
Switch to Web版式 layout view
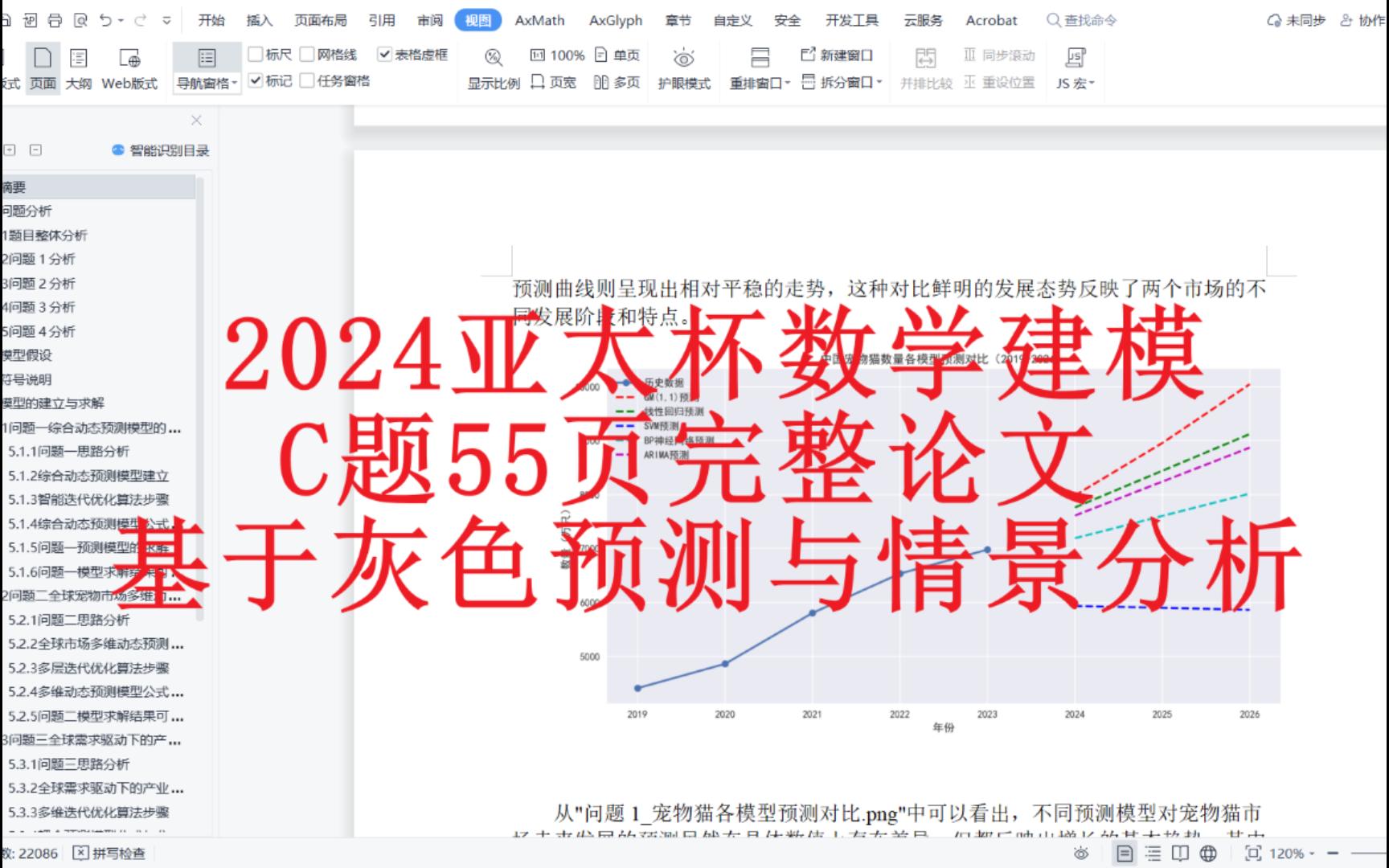[x=129, y=68]
